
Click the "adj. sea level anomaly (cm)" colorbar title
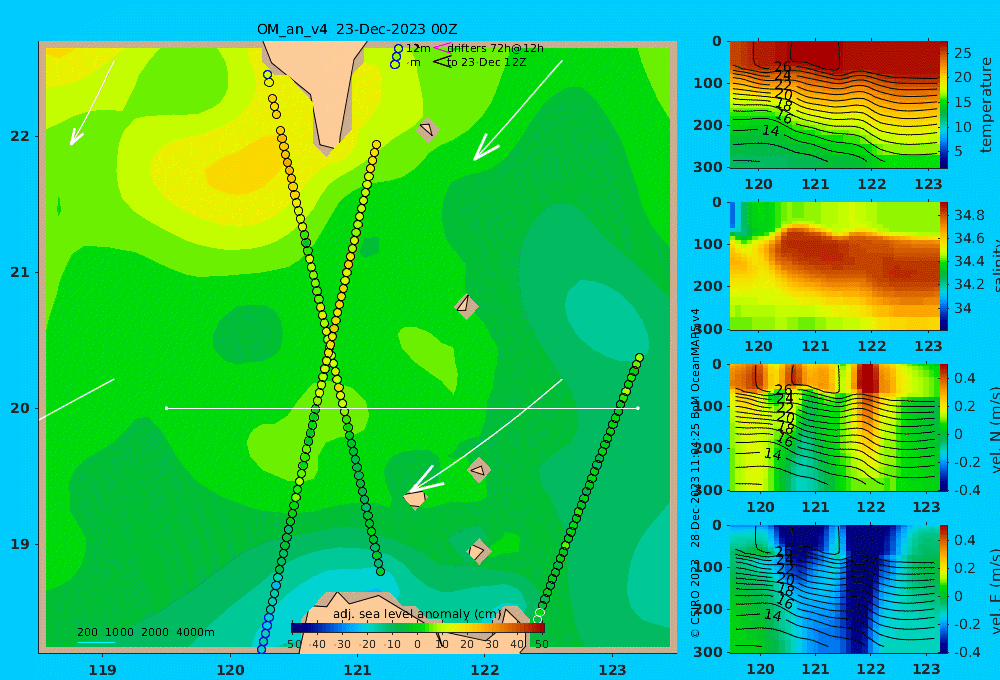pos(417,614)
